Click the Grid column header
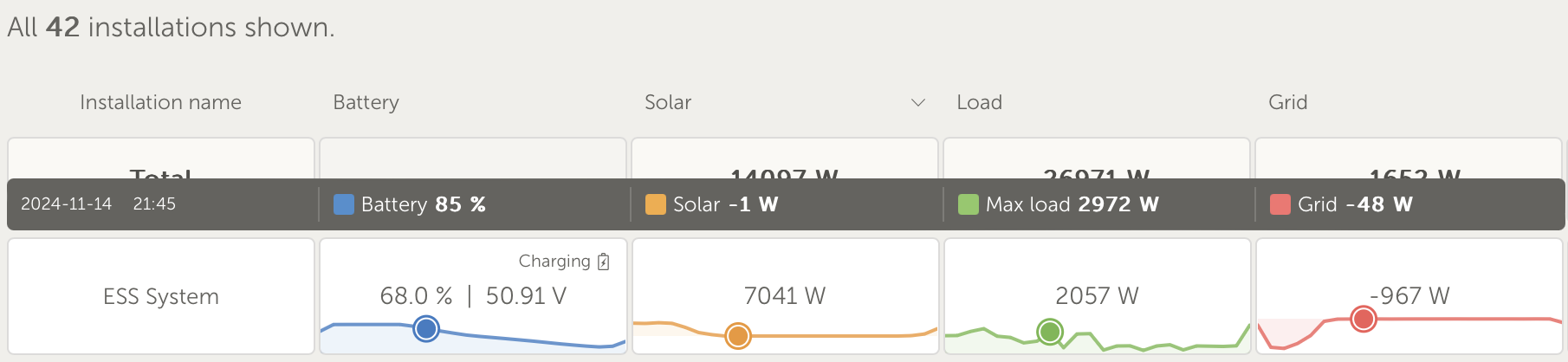The image size is (1568, 362). point(1287,103)
